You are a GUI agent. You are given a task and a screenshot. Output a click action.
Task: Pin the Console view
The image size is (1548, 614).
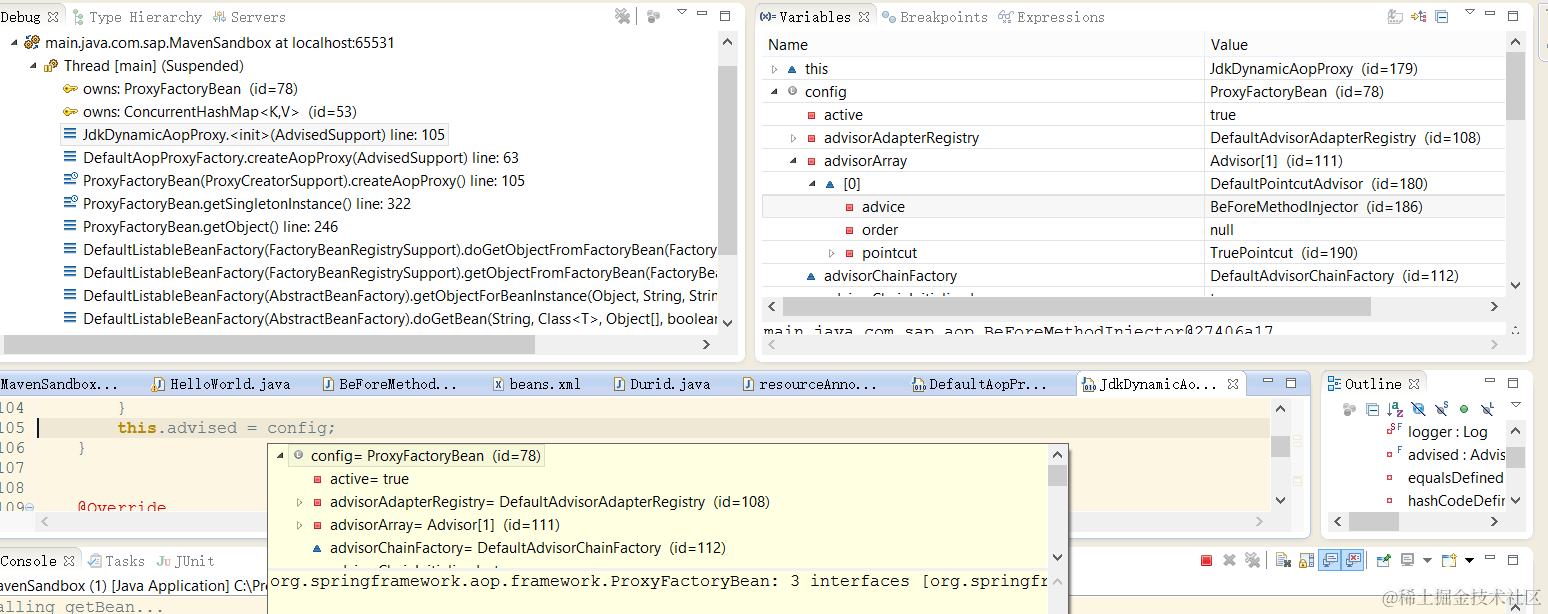(1384, 561)
